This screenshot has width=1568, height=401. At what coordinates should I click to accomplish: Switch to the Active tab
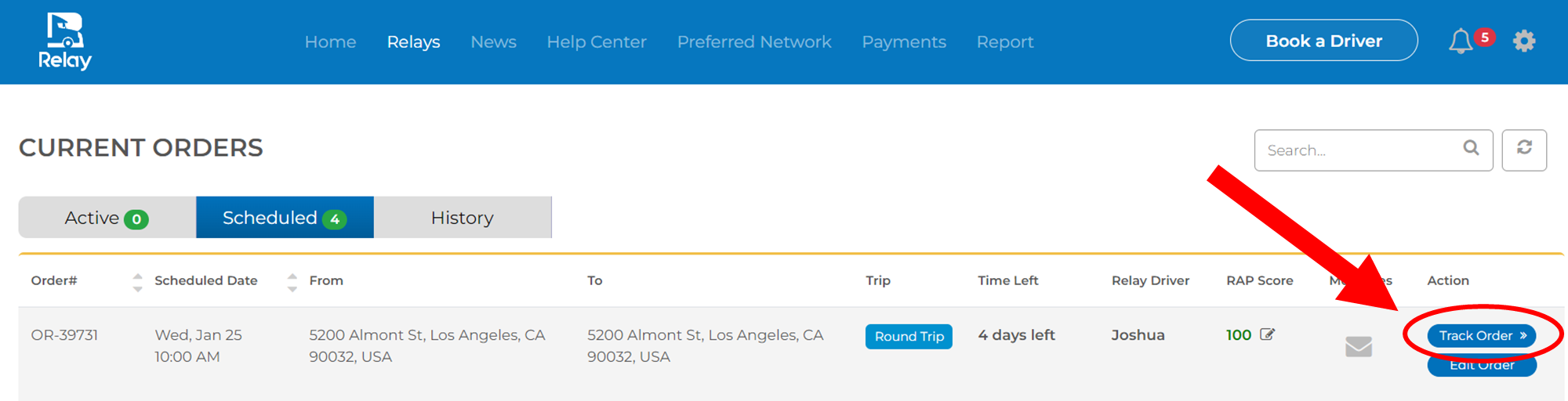107,218
